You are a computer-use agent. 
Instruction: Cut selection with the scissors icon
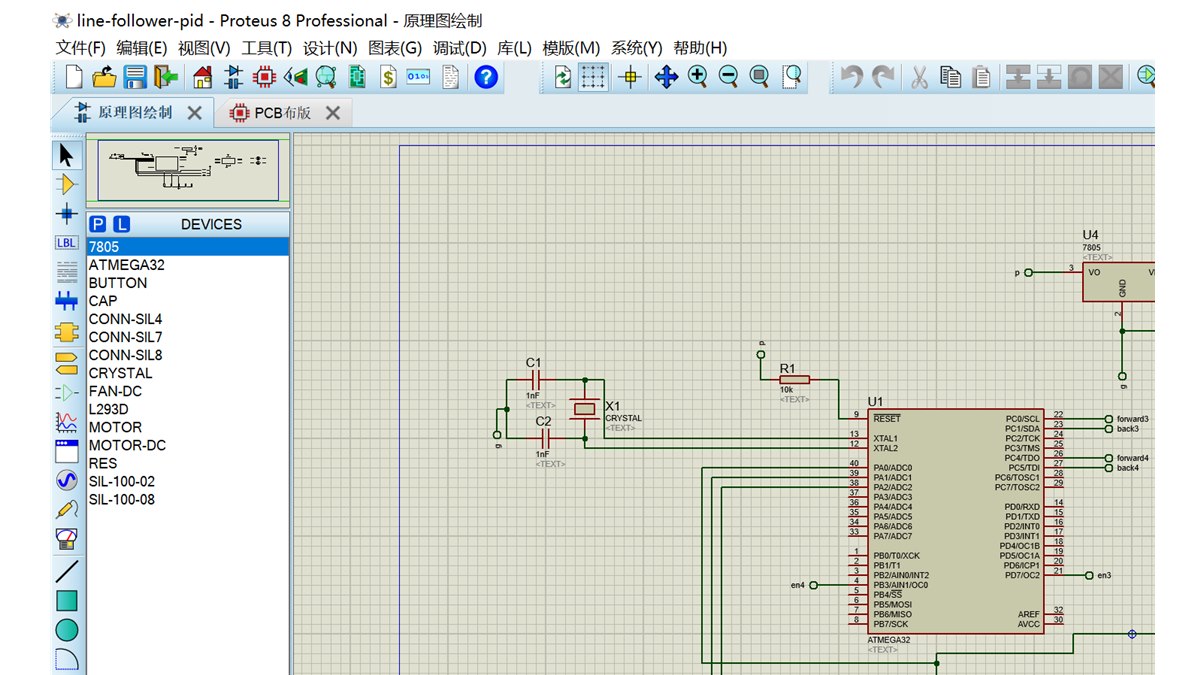920,77
